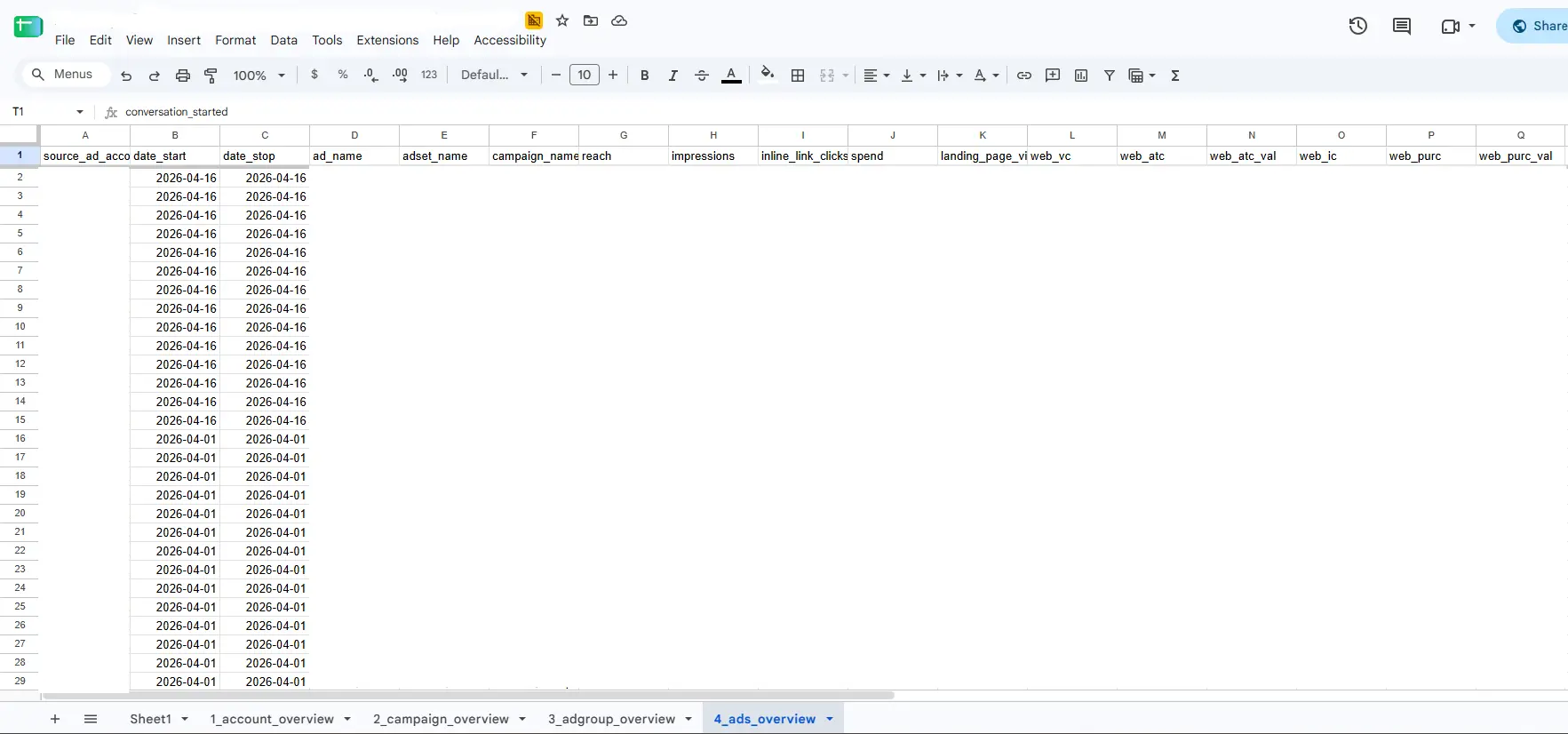Open the comments panel
The width and height of the screenshot is (1568, 734).
coord(1402,26)
